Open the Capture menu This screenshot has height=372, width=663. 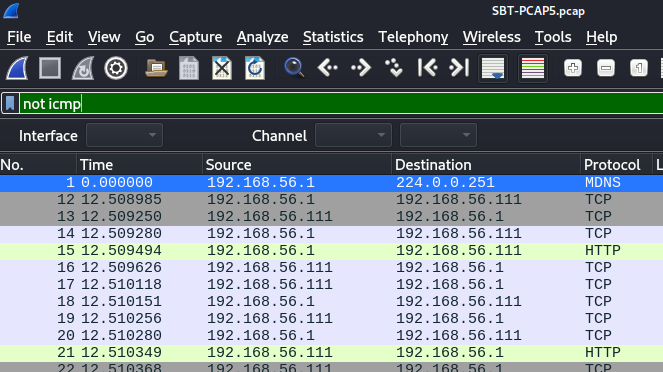click(195, 37)
